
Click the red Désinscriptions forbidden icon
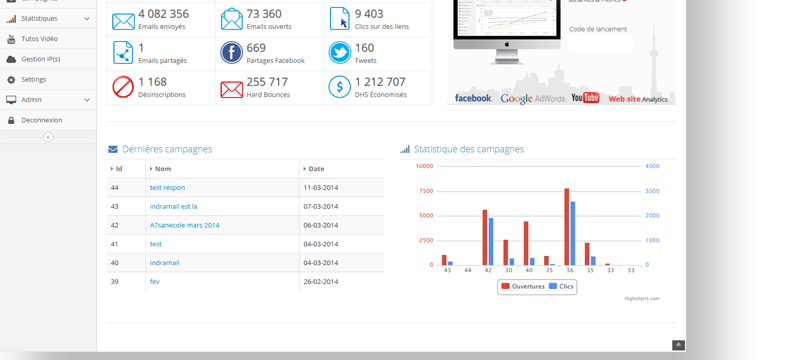point(123,87)
